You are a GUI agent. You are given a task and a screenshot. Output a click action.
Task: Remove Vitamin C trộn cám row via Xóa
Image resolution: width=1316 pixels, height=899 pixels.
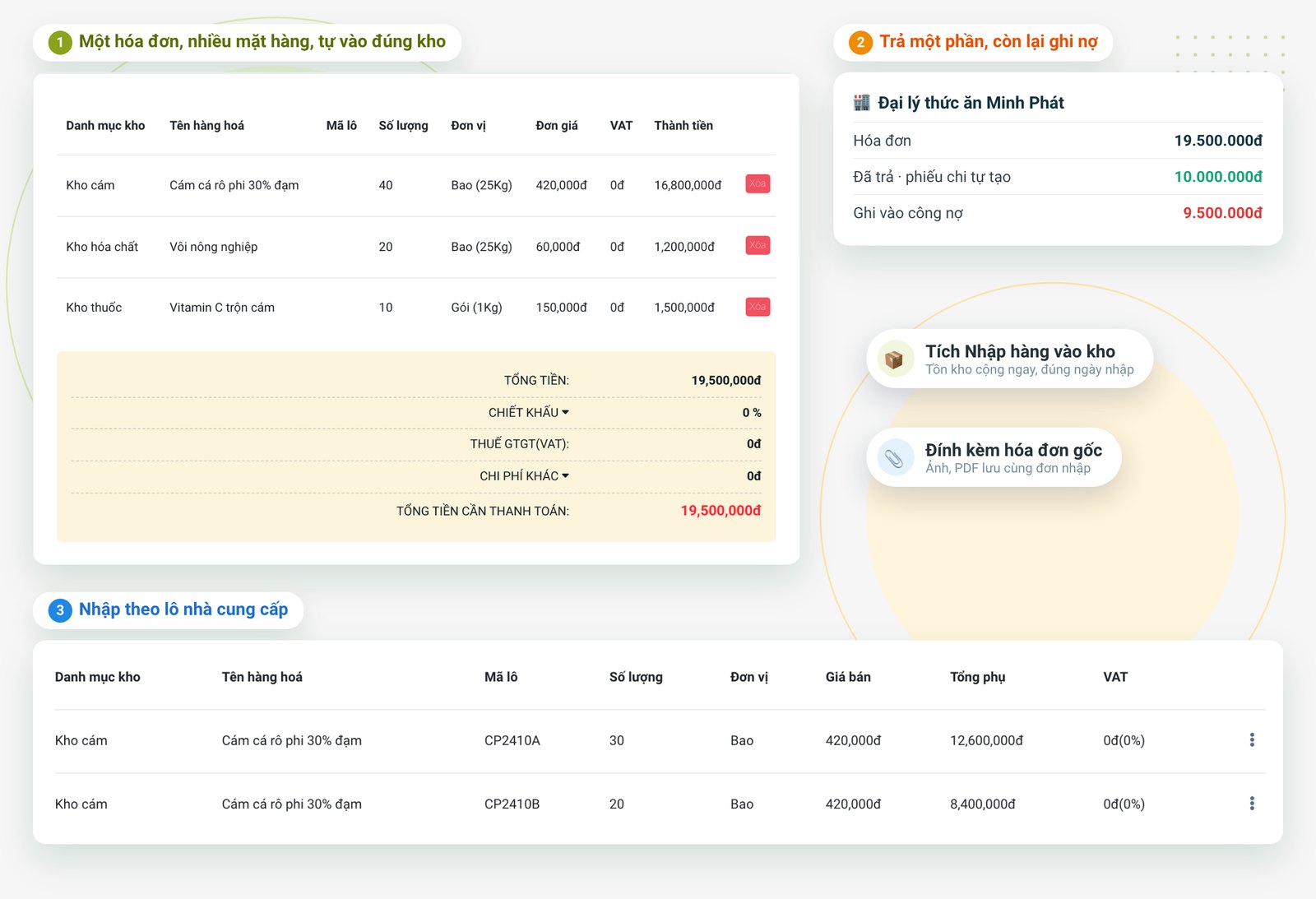758,307
